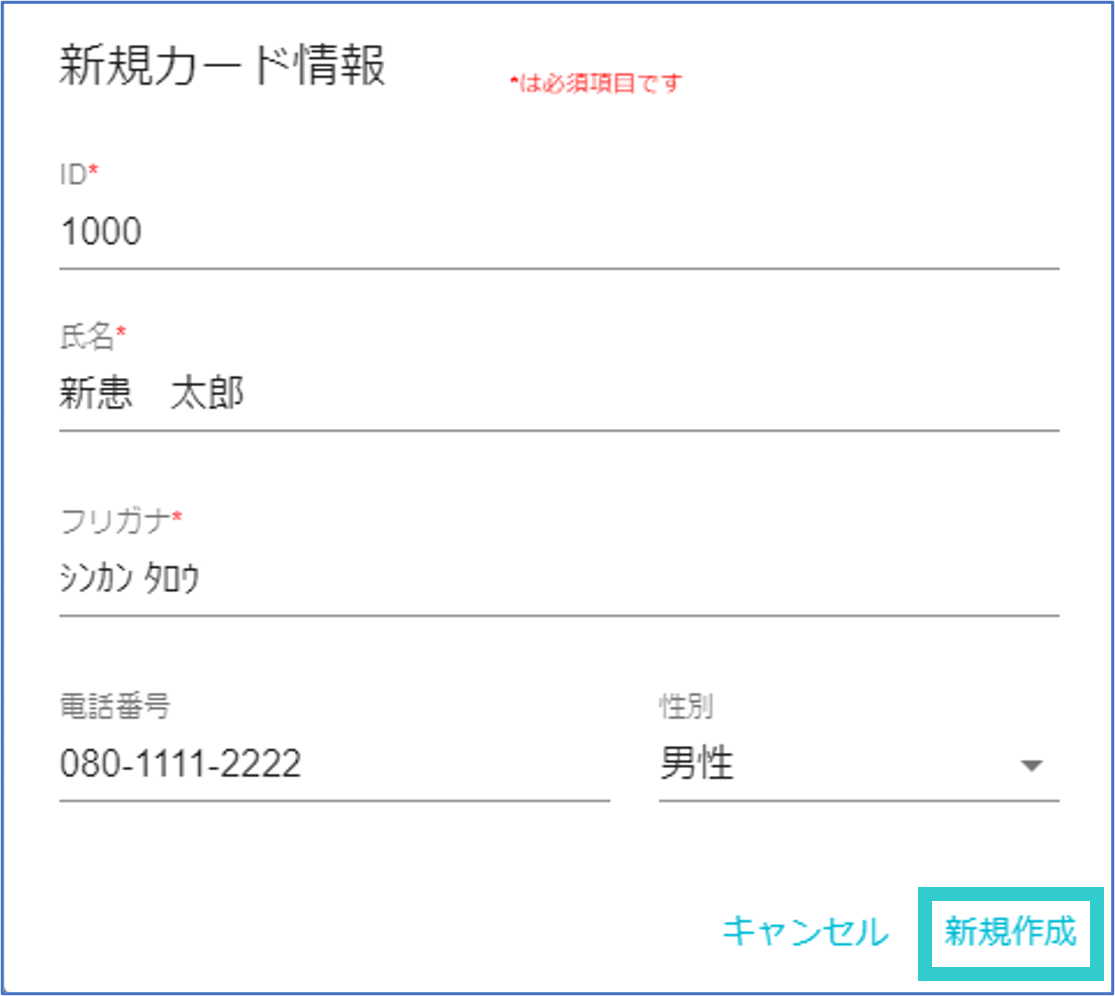Click 太郎 in the 氏名 field
Viewport: 1115px width, 996px height.
coord(208,395)
